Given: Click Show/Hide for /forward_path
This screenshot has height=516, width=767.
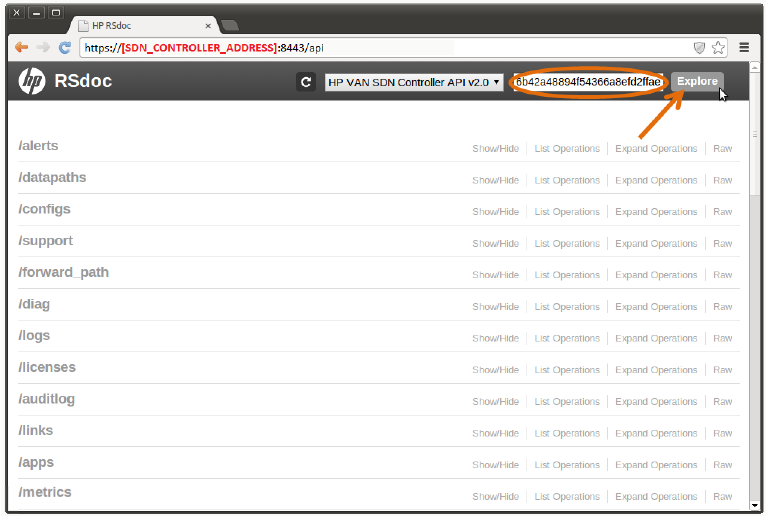Looking at the screenshot, I should tap(496, 275).
